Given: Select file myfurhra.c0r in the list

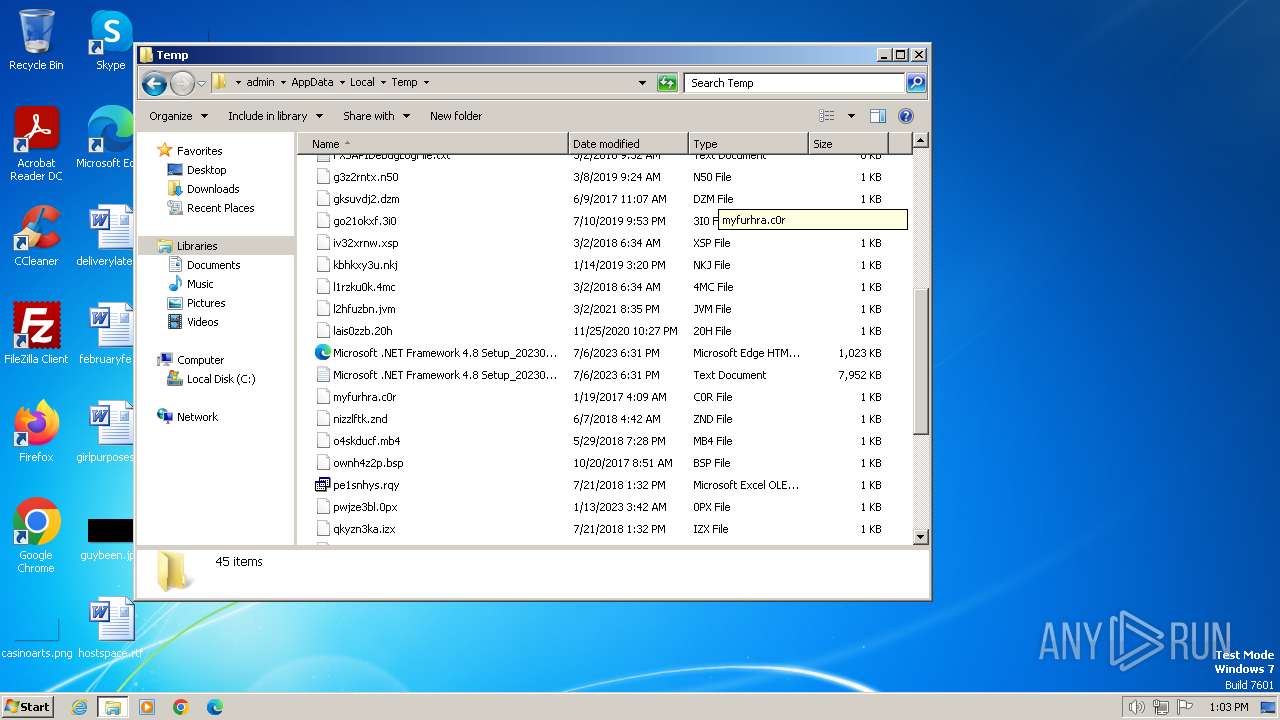Looking at the screenshot, I should [364, 397].
